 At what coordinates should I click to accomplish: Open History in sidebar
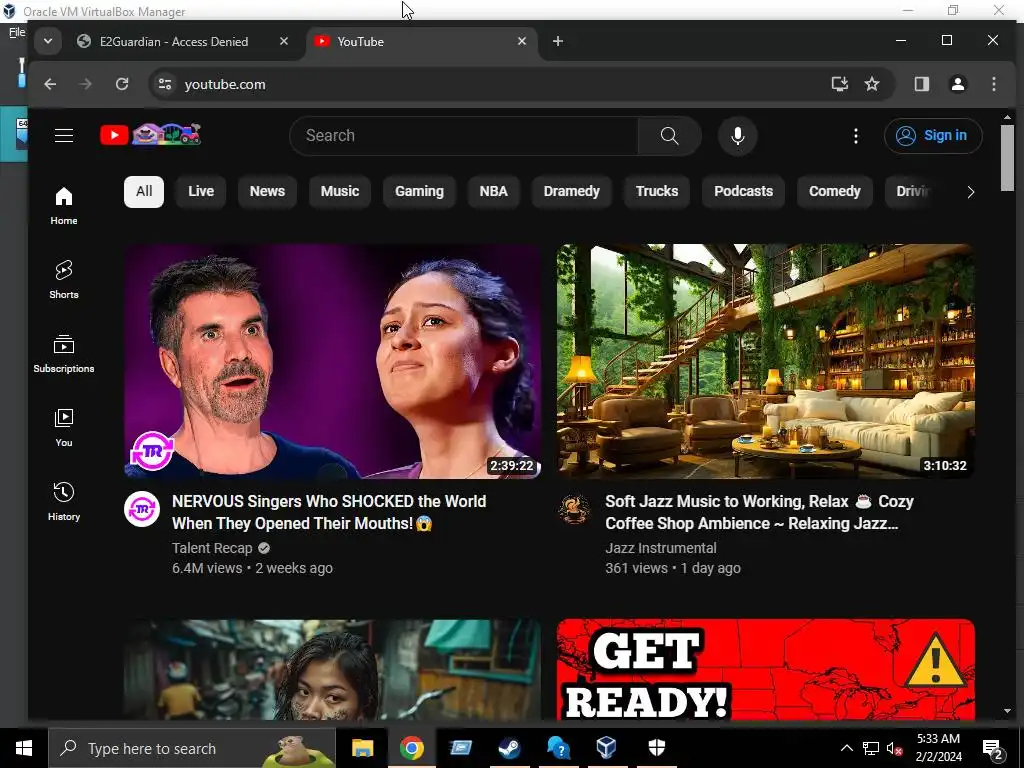(x=64, y=501)
